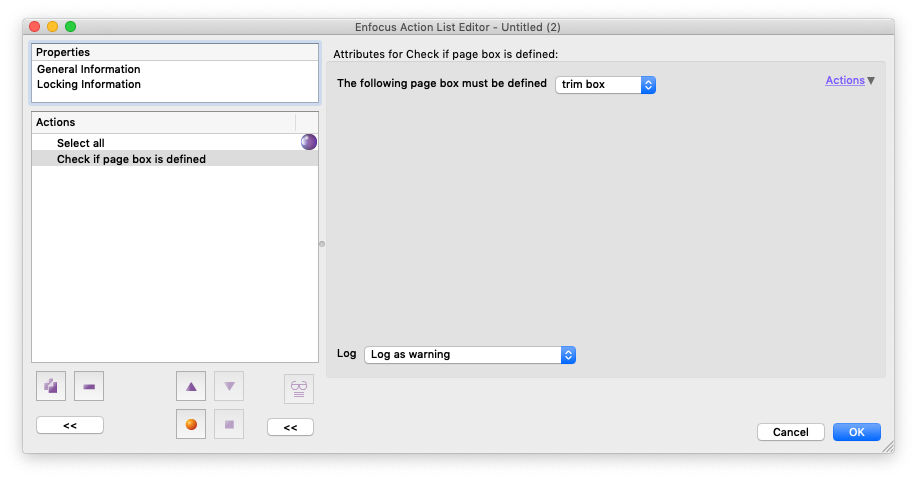The width and height of the screenshot is (917, 480).
Task: Zoom window with green button
Action: 71,26
